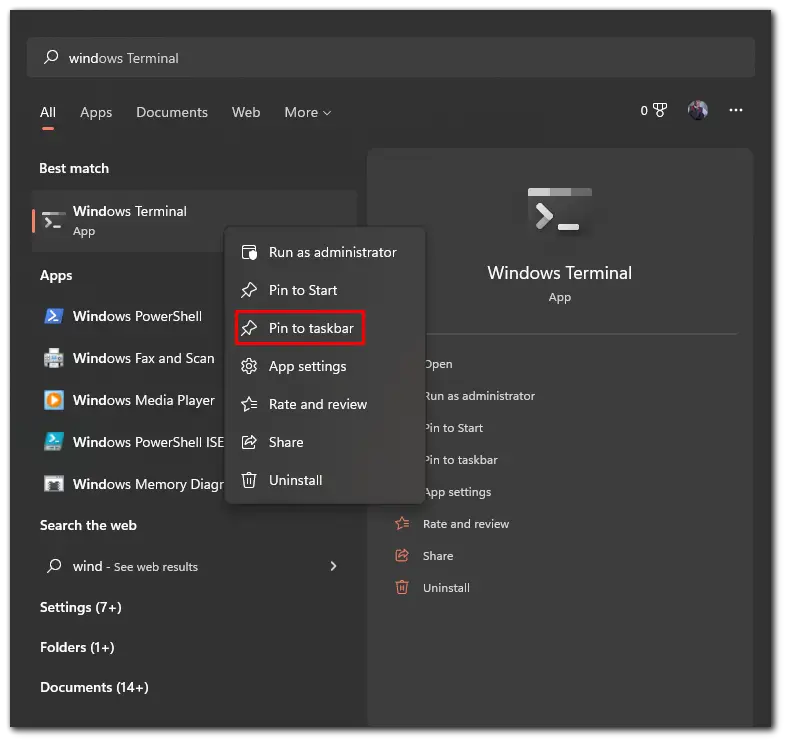Open the rewards trophy icon
The height and width of the screenshot is (745, 789).
pos(659,110)
